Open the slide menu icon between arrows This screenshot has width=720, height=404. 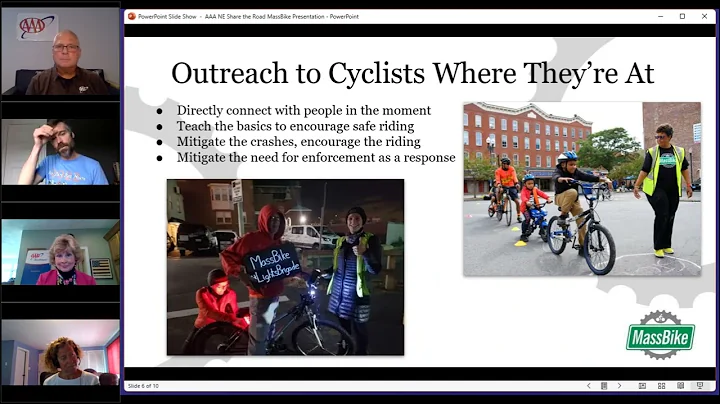pos(604,386)
